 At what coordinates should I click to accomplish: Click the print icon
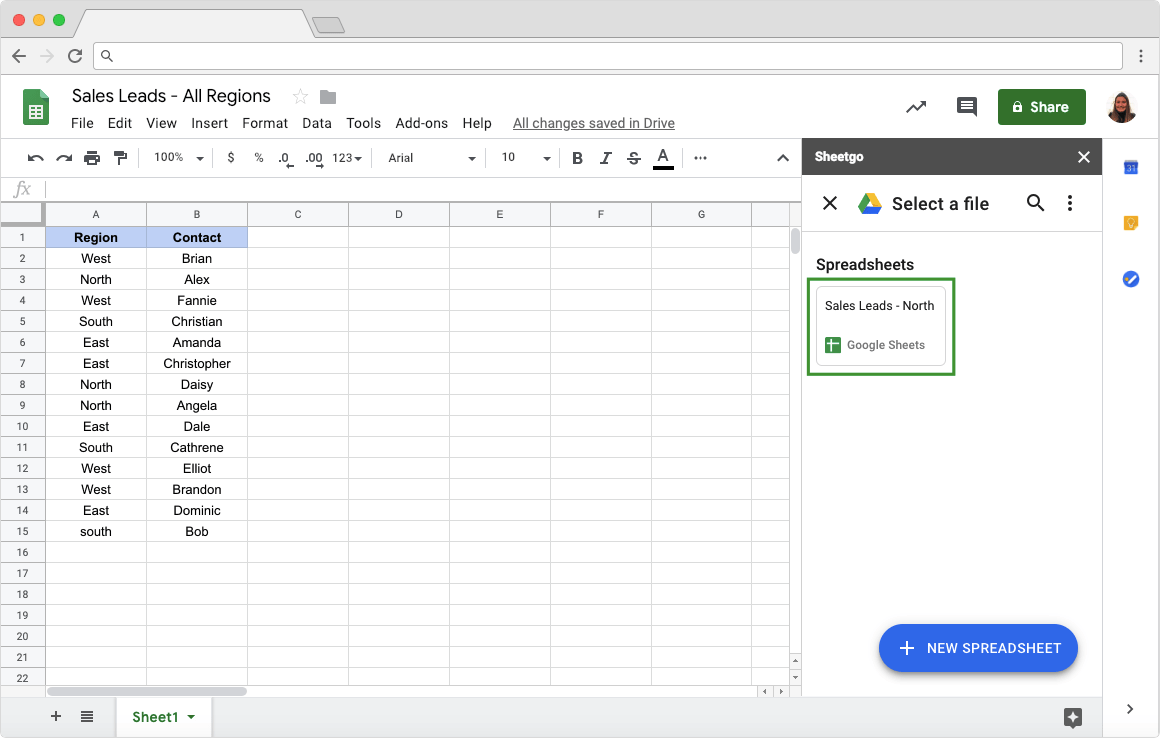92,158
